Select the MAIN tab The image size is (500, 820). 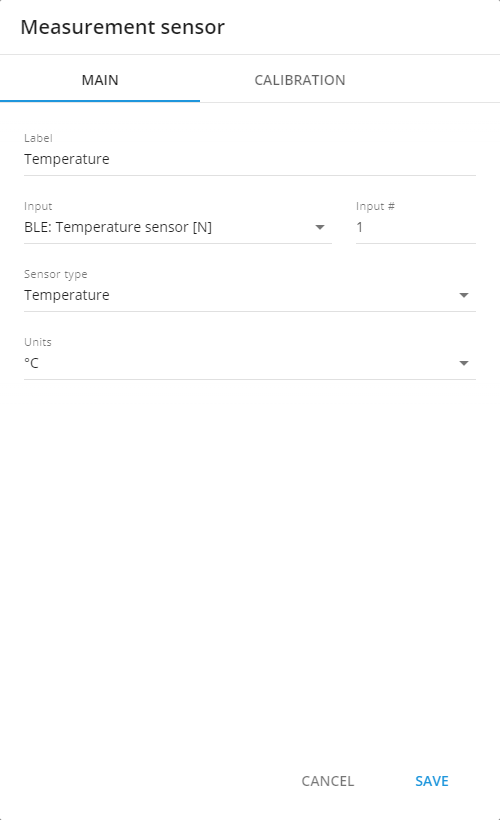100,79
